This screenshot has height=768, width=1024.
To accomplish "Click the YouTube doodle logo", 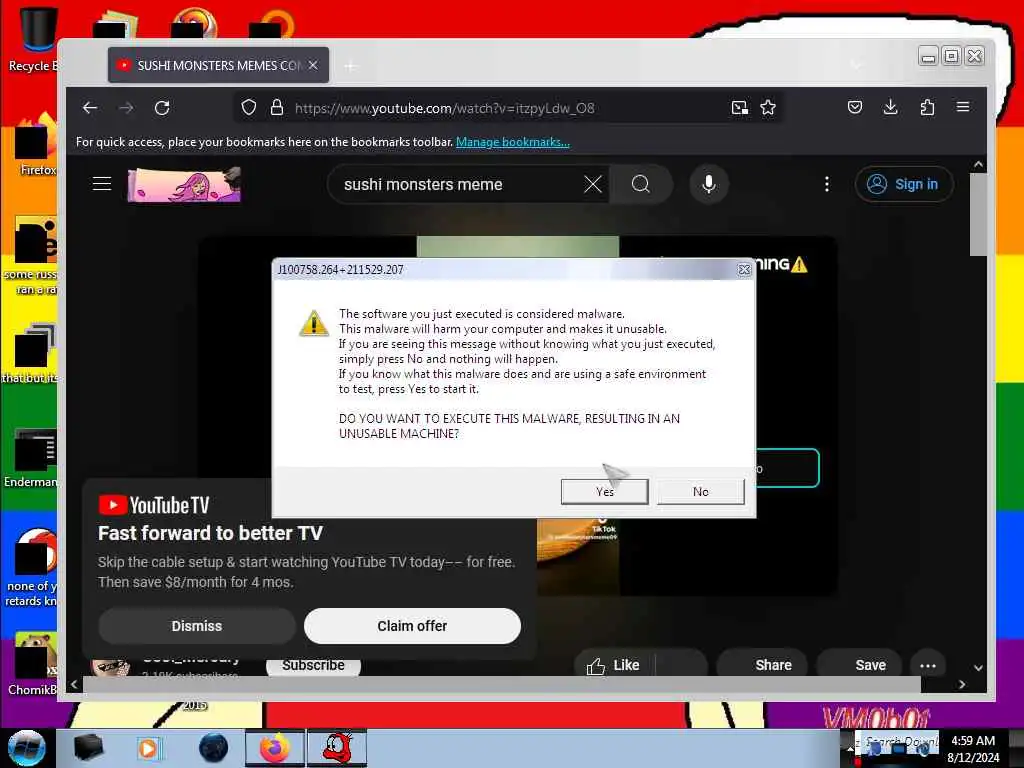I will point(184,184).
